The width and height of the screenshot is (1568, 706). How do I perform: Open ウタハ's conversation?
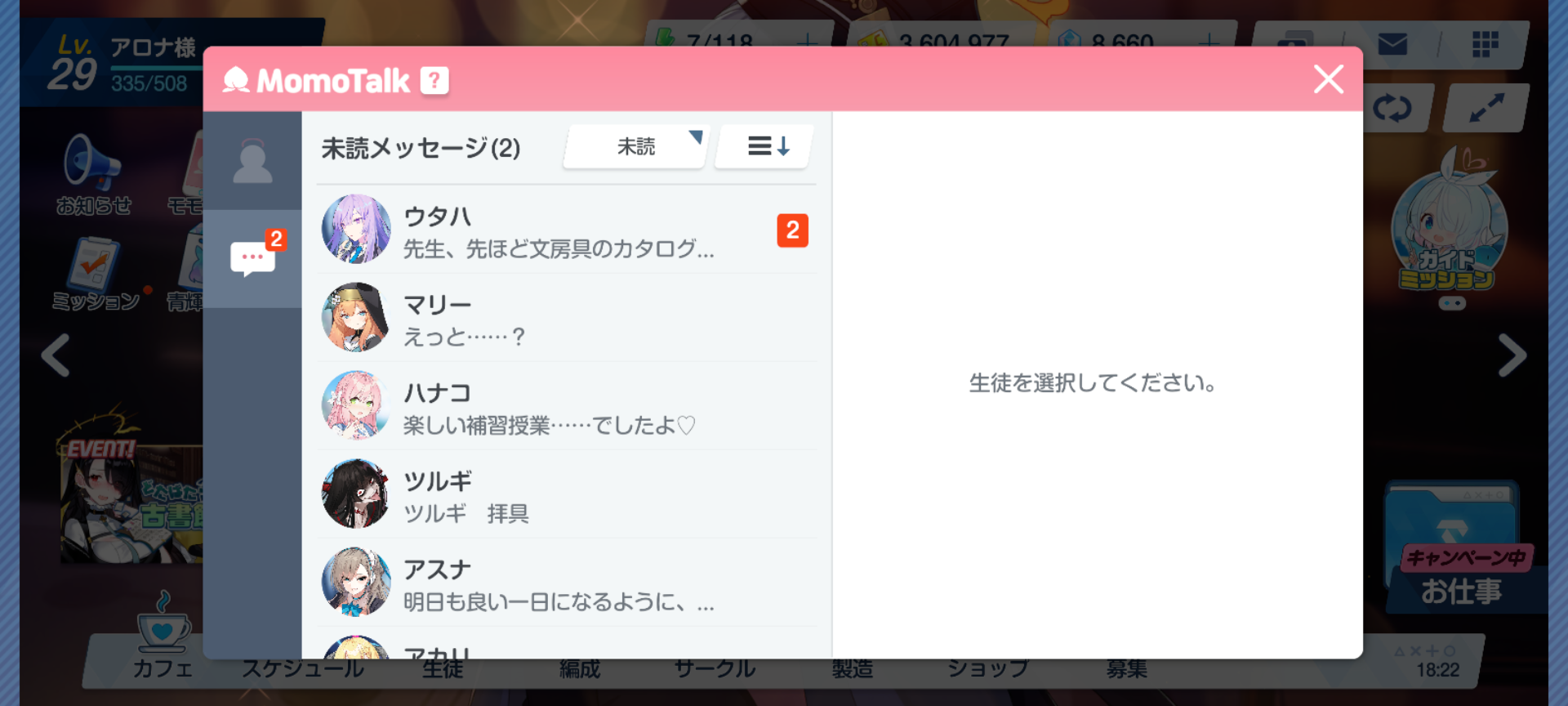(567, 230)
